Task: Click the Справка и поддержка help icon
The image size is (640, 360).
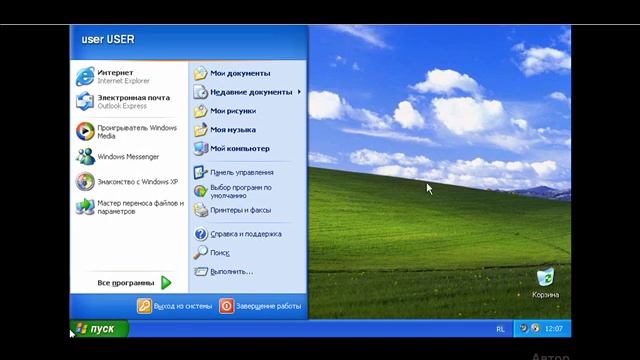Action: (200, 234)
